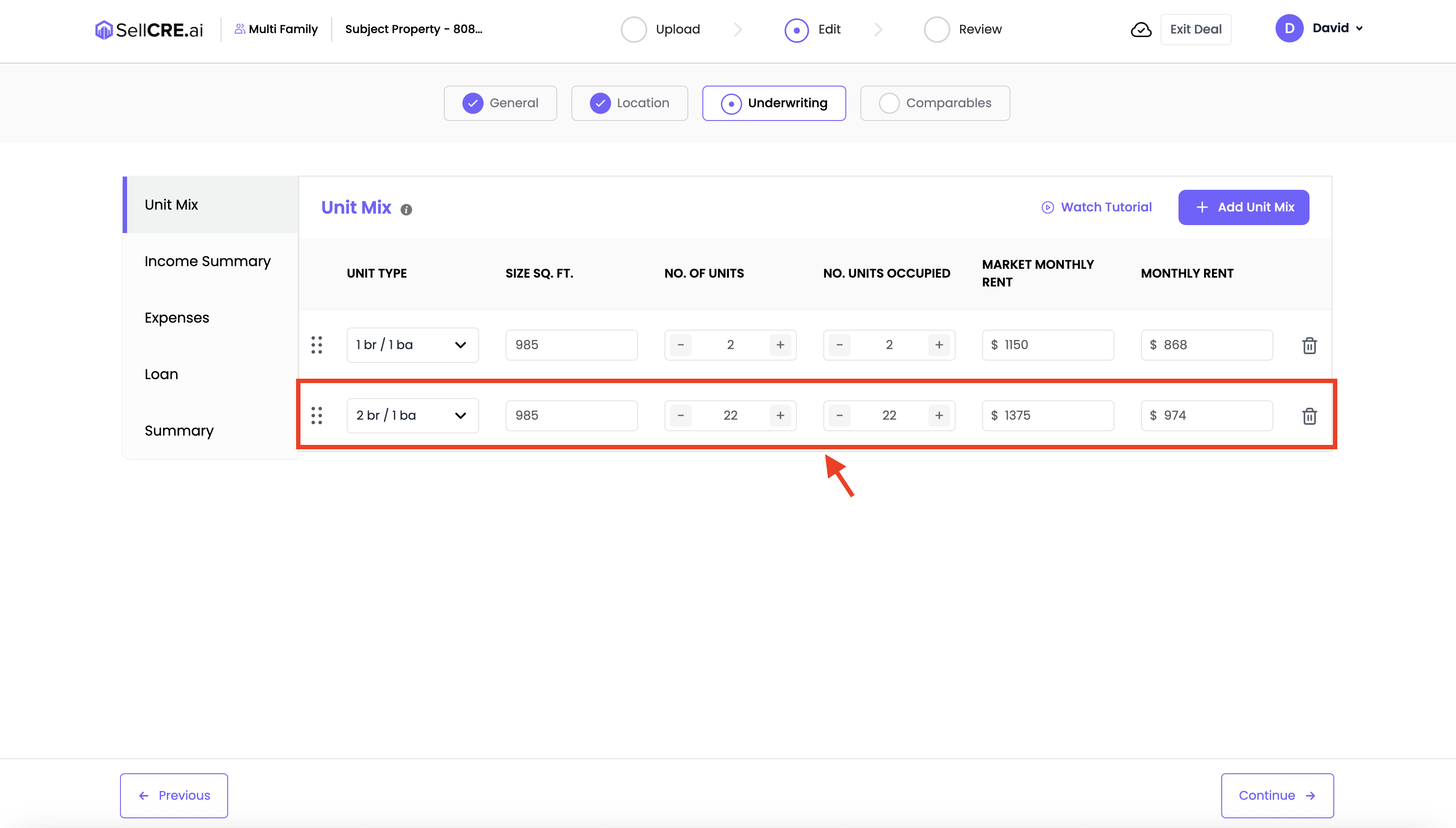Delete the 1 br / 1 ba unit row
The height and width of the screenshot is (828, 1456).
(1309, 345)
